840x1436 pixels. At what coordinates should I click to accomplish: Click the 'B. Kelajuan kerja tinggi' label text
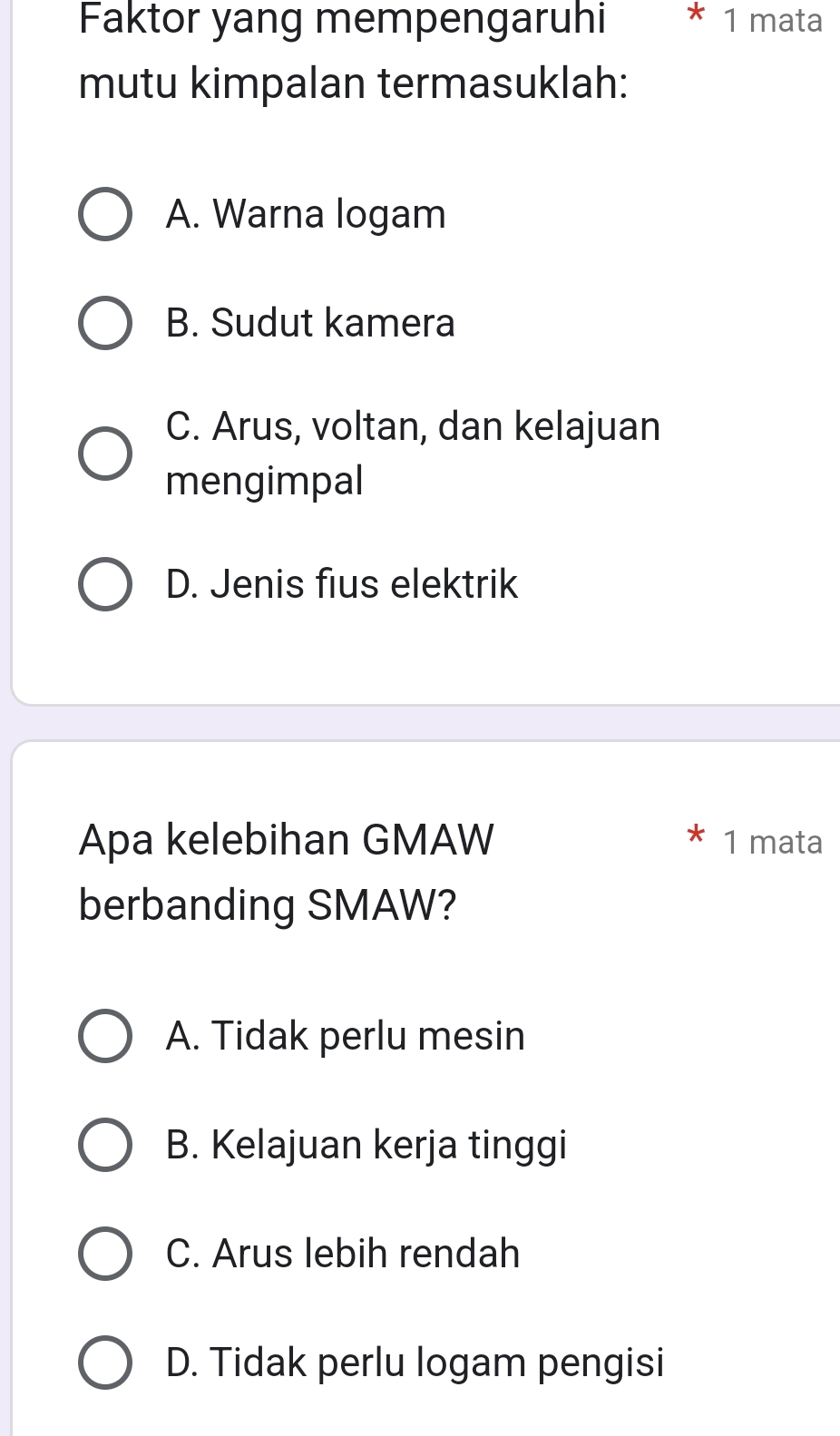tap(366, 1145)
